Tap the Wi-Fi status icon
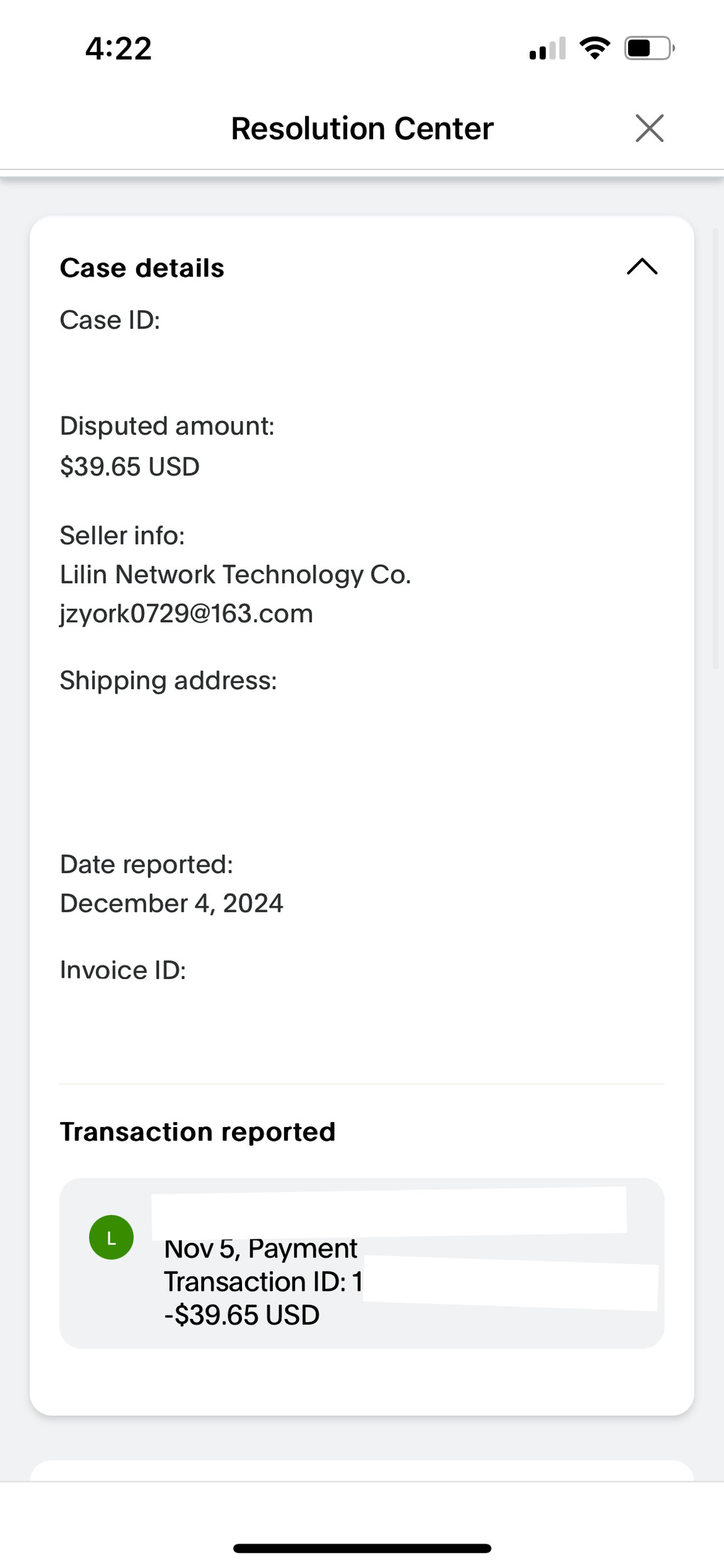Image resolution: width=724 pixels, height=1568 pixels. [594, 48]
